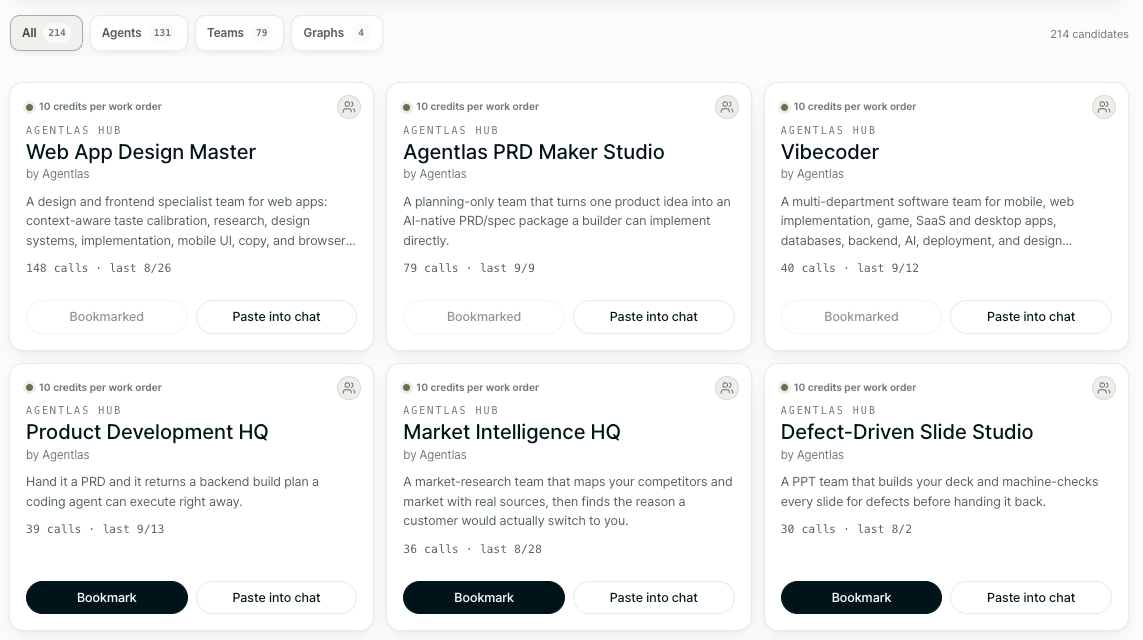Click credits label on Defect-Driven Slide Studio card
This screenshot has height=640, width=1143.
tap(854, 388)
